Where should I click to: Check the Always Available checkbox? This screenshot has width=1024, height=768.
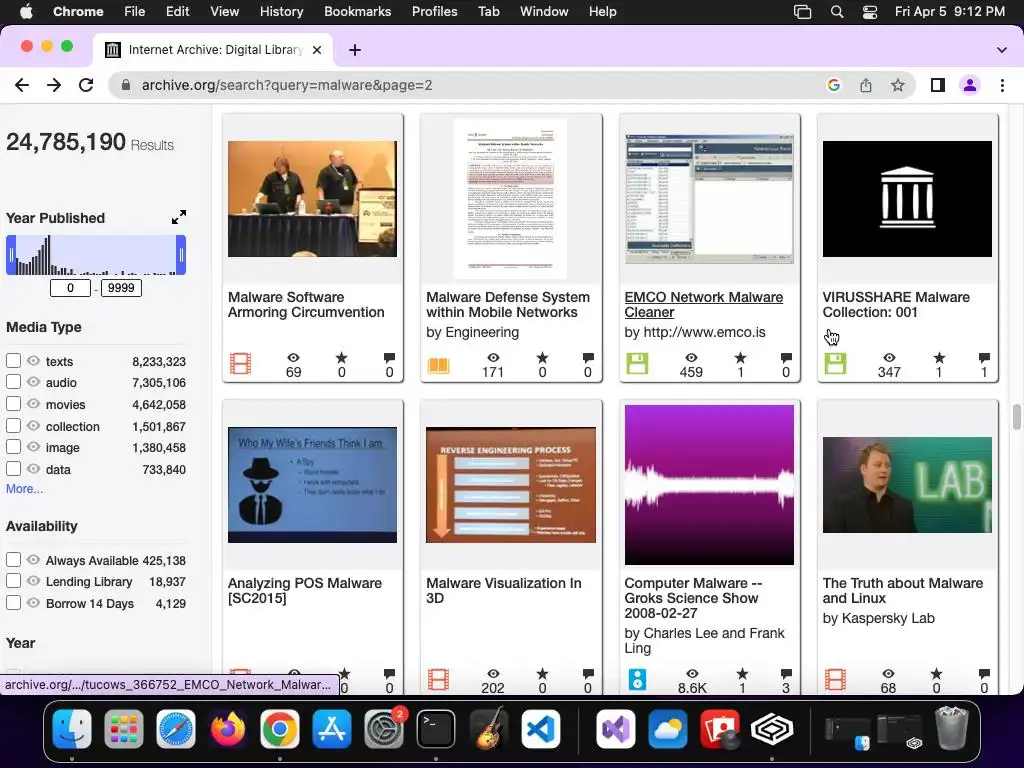pyautogui.click(x=13, y=560)
